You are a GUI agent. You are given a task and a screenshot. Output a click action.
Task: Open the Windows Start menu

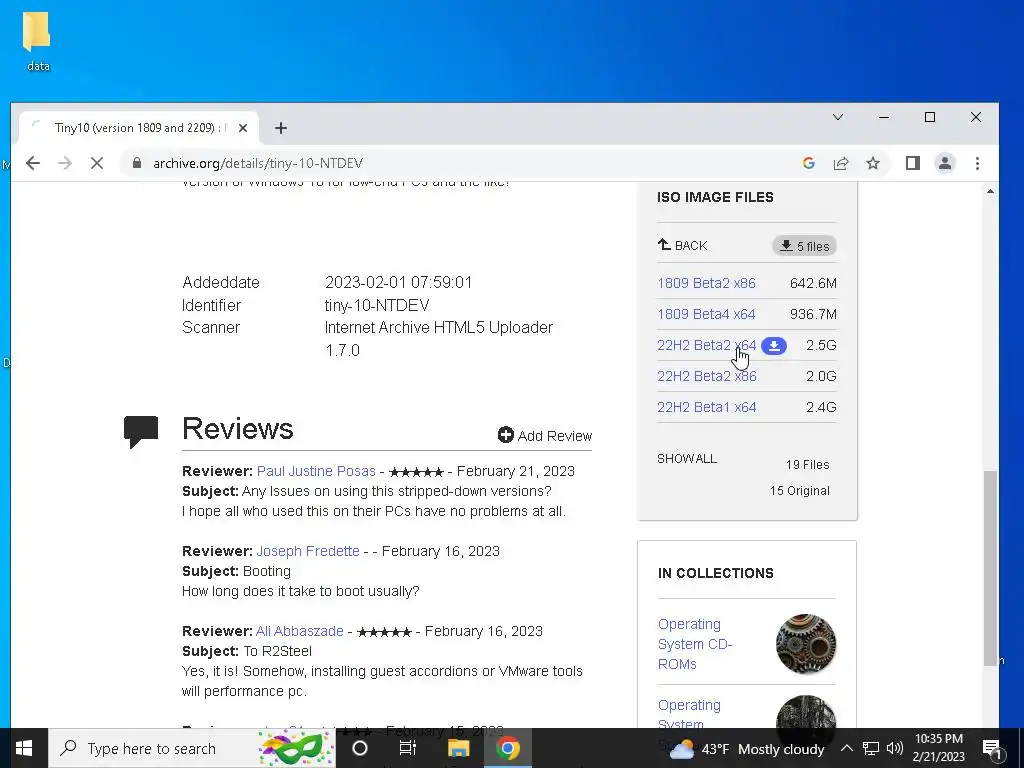(x=24, y=748)
